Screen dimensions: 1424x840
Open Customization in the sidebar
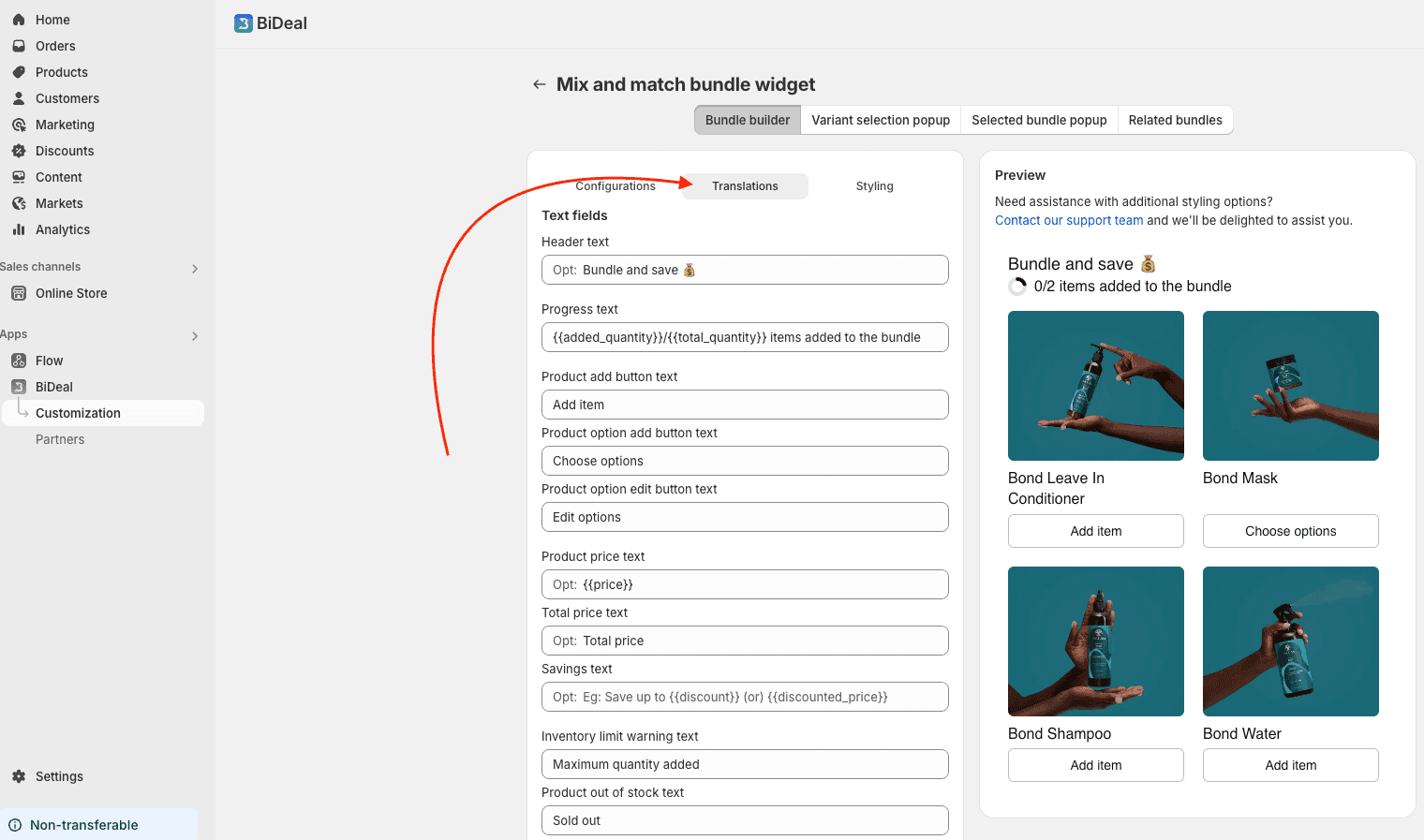tap(103, 413)
